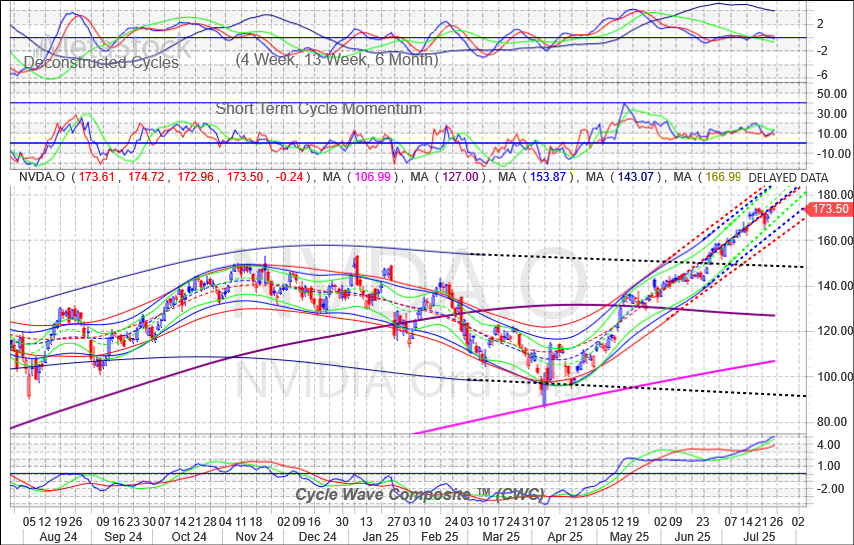Click the DELAYED DATA notice
This screenshot has height=545, width=854.
[x=788, y=177]
